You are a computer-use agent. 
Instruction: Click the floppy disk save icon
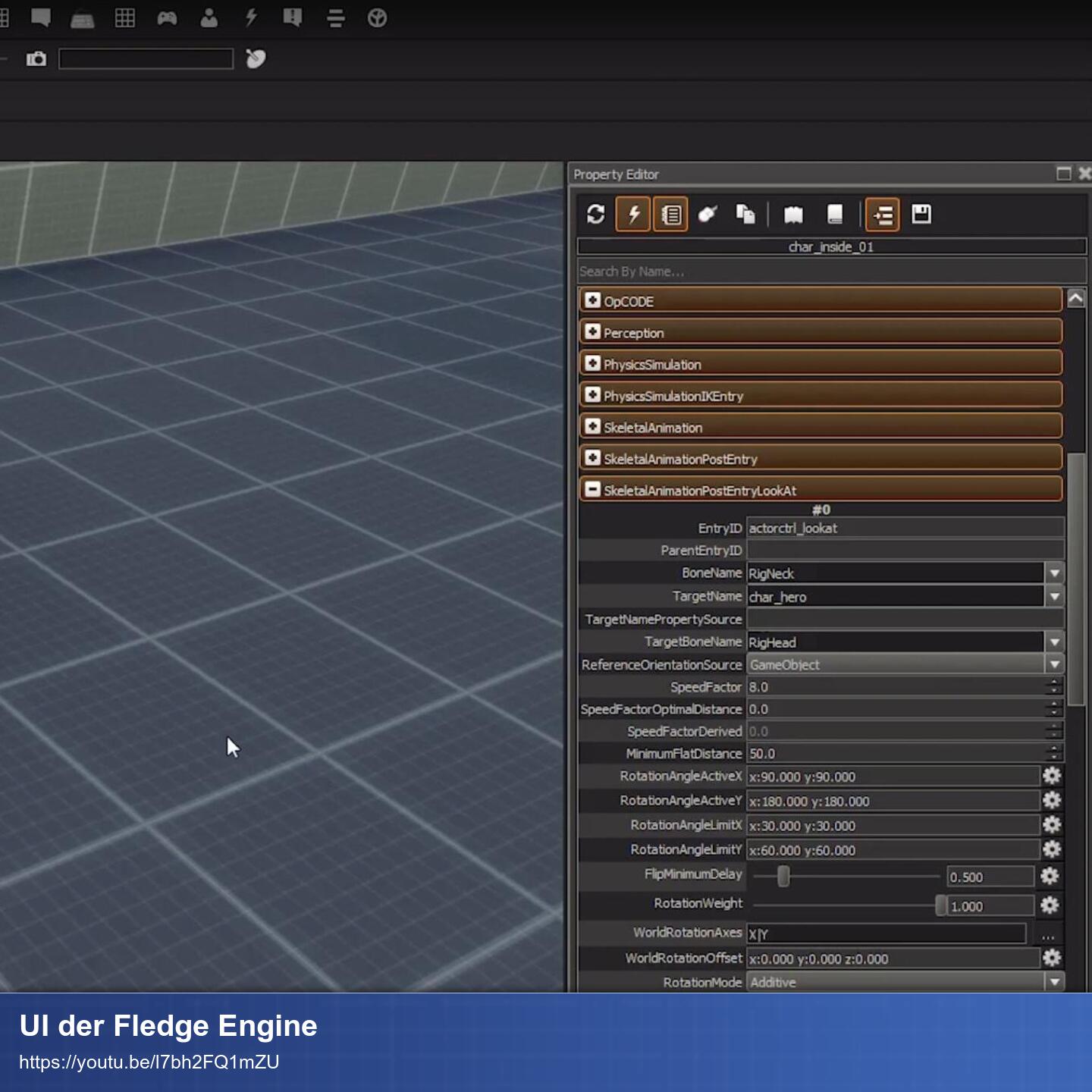(x=921, y=214)
